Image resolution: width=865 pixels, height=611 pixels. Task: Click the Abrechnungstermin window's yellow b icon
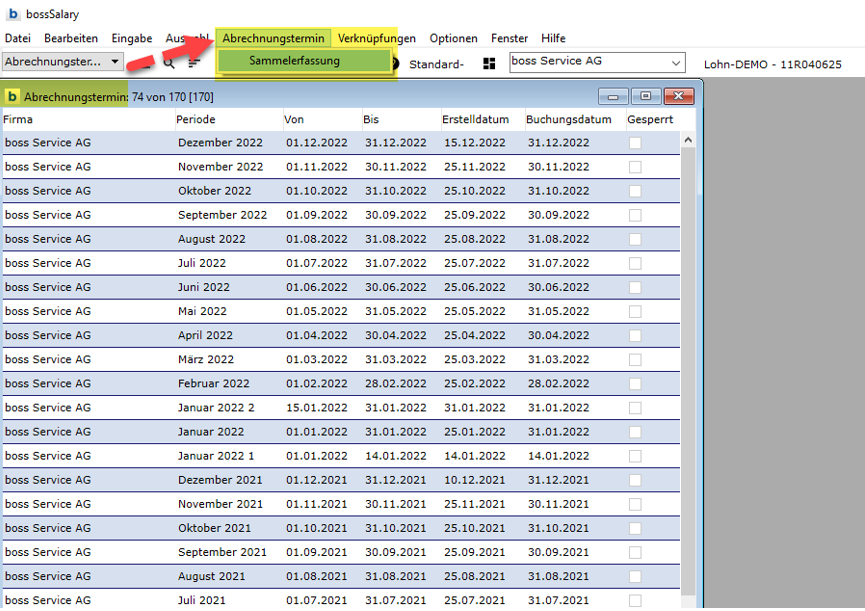coord(12,97)
